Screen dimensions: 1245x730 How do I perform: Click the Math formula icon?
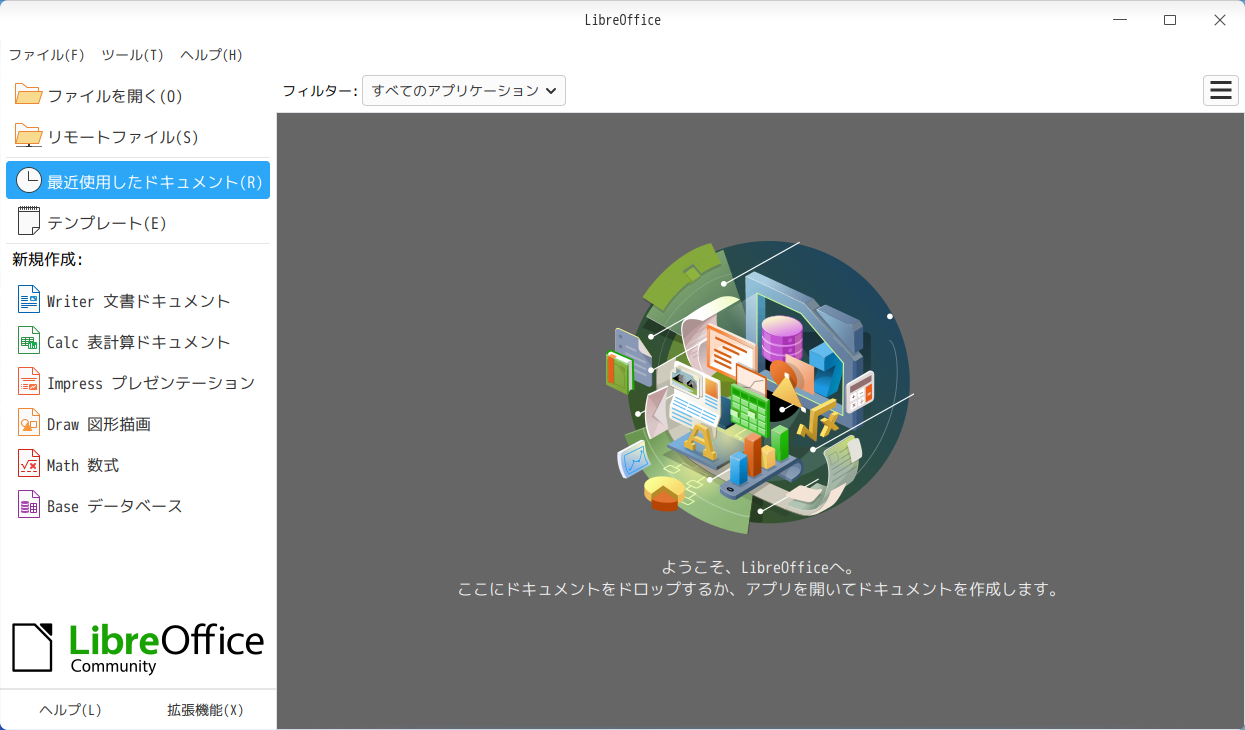click(29, 464)
